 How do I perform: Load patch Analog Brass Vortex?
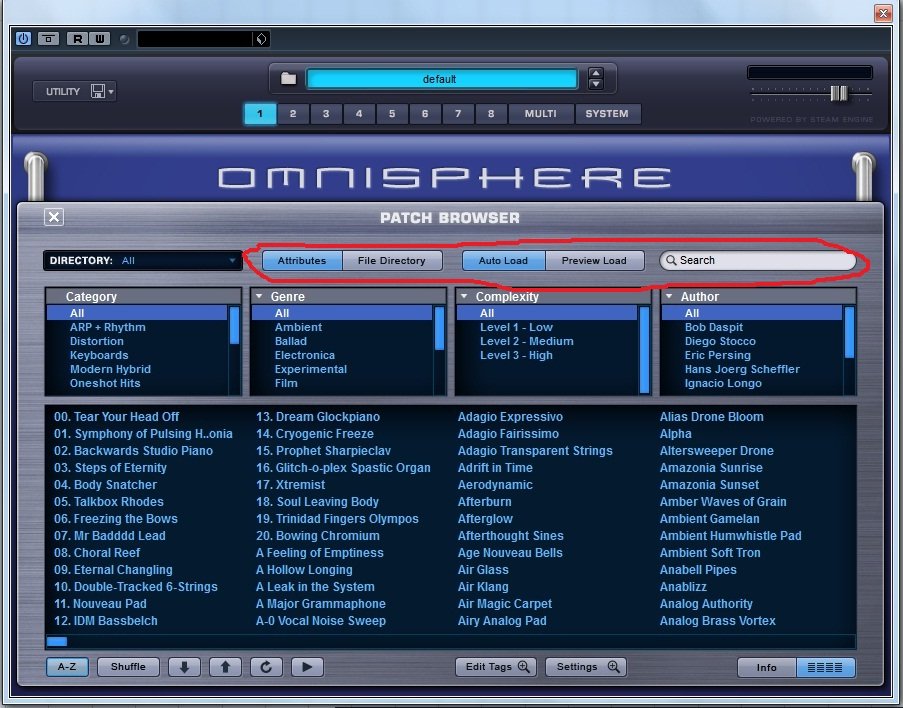718,621
